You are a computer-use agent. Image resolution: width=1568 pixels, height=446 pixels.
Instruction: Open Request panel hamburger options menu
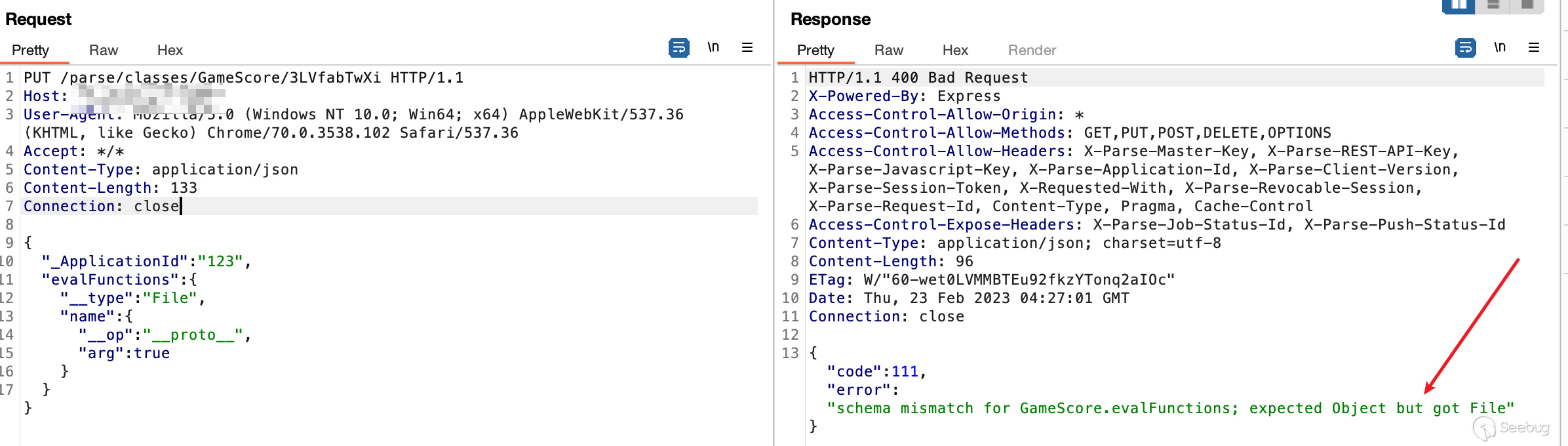pyautogui.click(x=747, y=48)
